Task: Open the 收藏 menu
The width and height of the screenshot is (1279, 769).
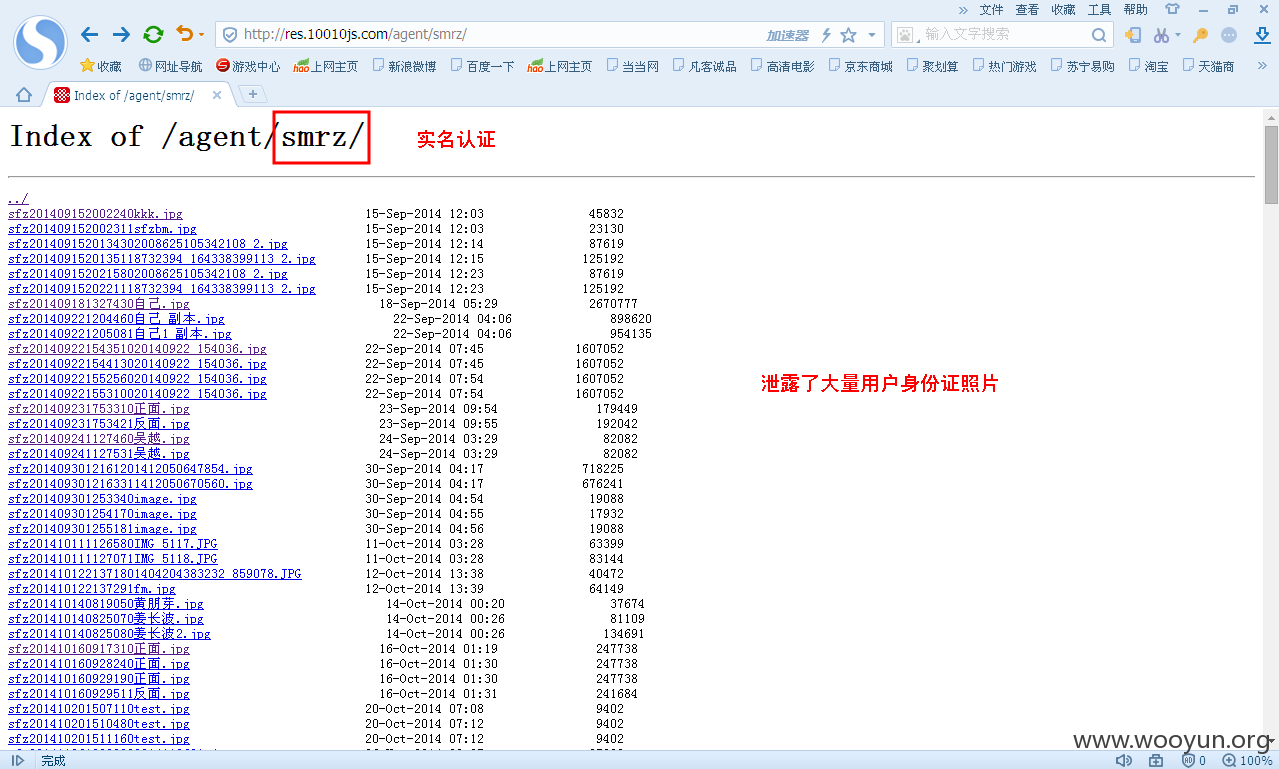Action: [1063, 10]
